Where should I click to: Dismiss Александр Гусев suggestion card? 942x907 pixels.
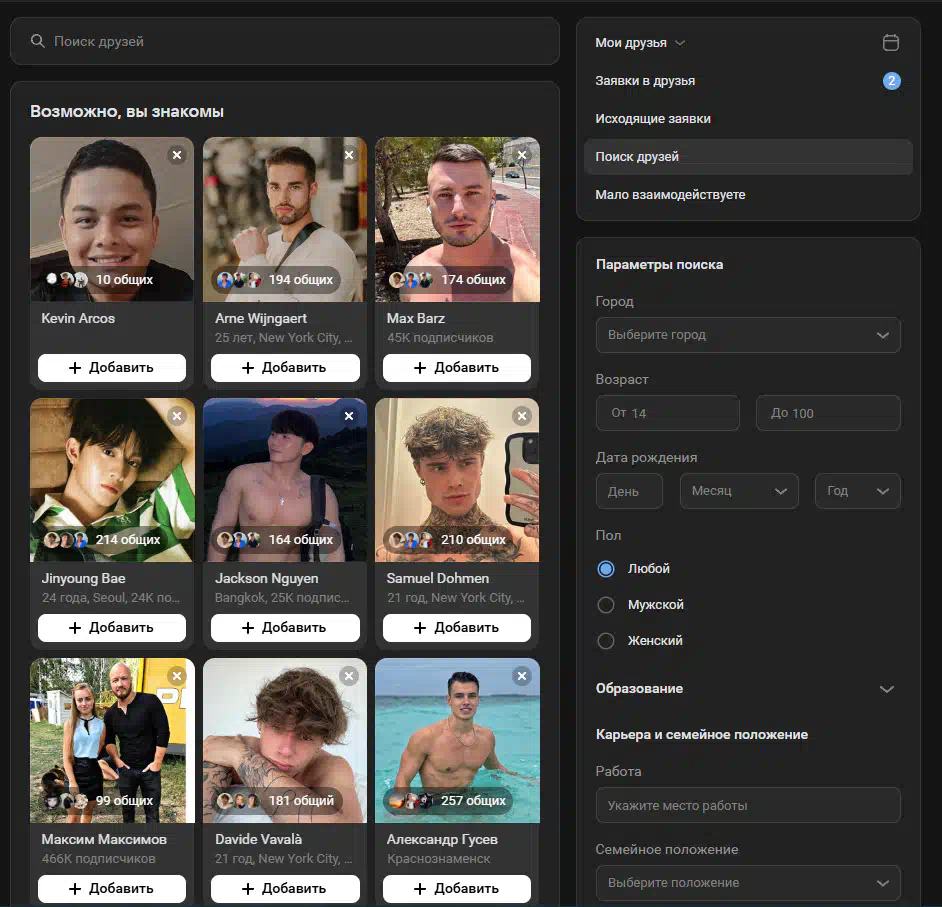point(522,676)
